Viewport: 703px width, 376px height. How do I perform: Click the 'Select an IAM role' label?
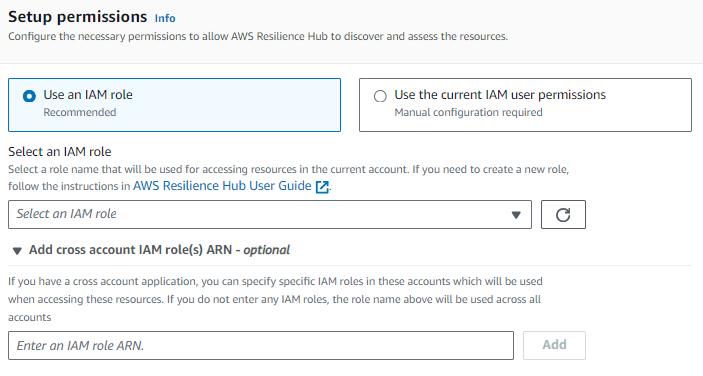coord(60,151)
